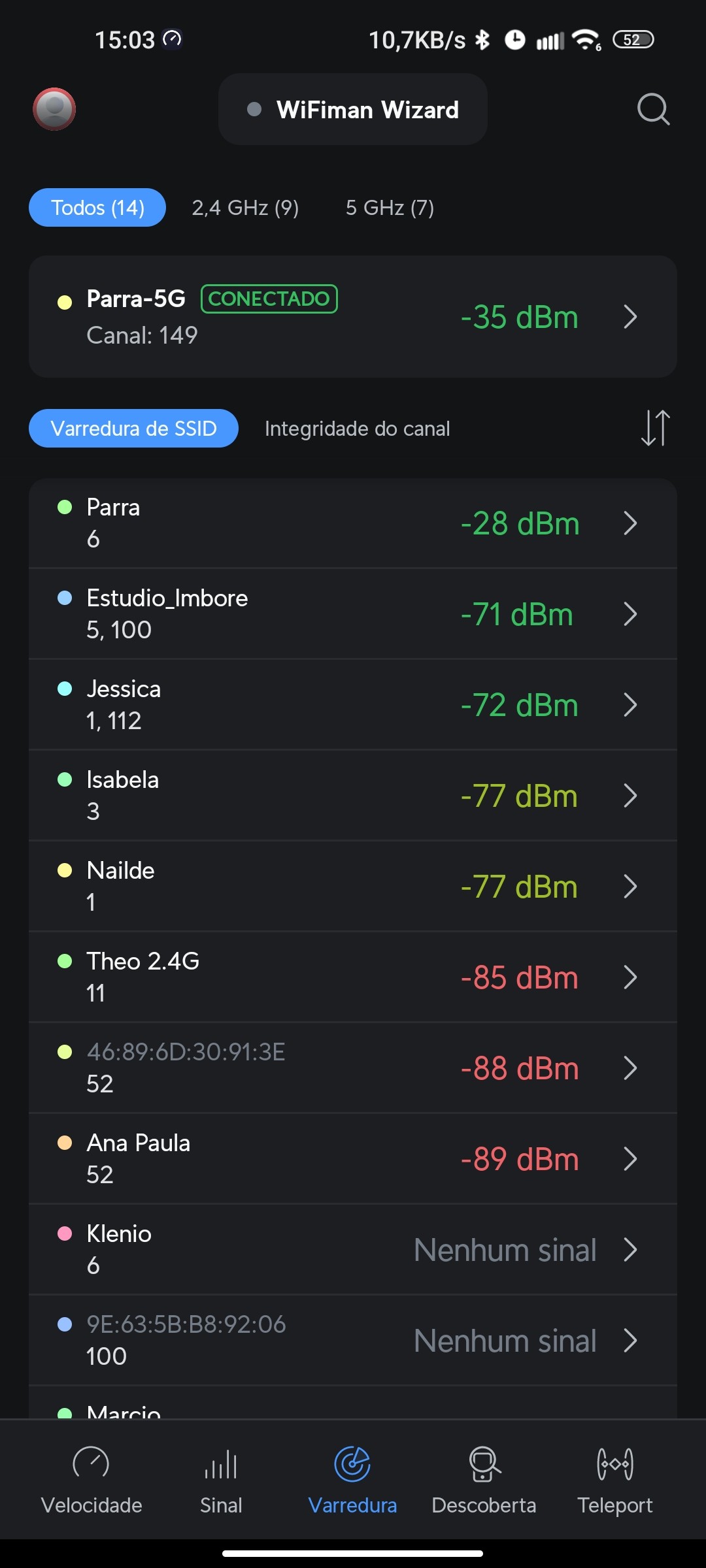Filter networks by 5 GHz (7)

(x=390, y=208)
